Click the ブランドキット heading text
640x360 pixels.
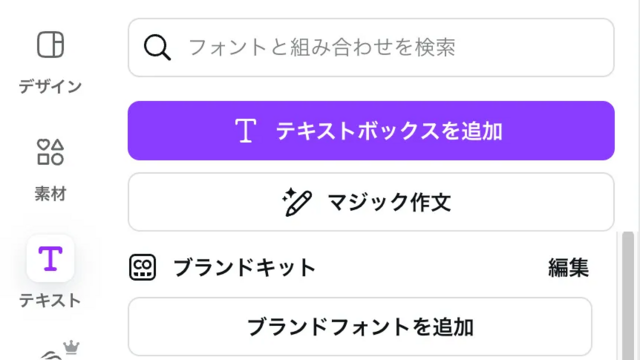pyautogui.click(x=244, y=268)
